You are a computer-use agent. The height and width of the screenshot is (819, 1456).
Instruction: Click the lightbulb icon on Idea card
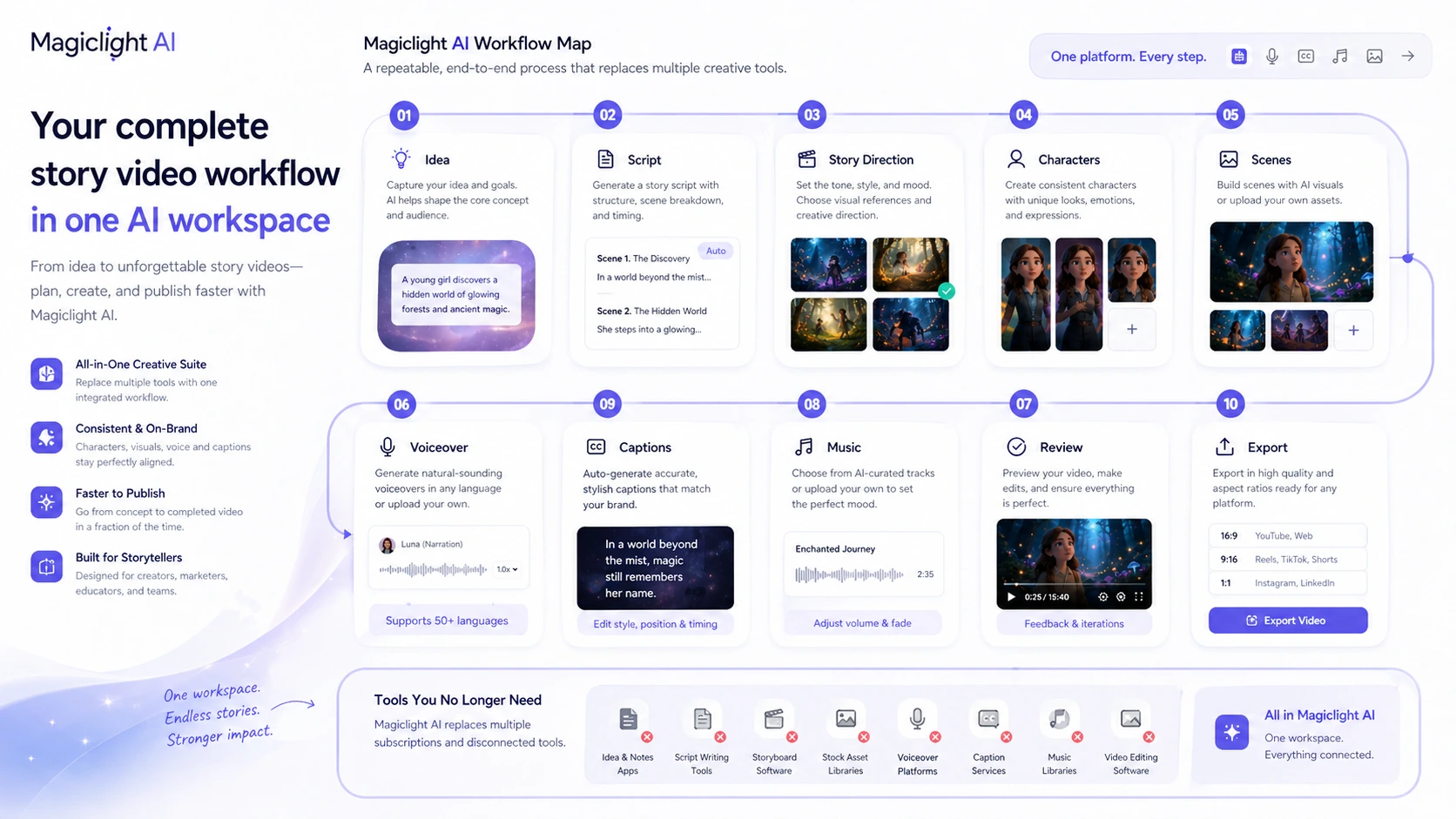(x=401, y=158)
